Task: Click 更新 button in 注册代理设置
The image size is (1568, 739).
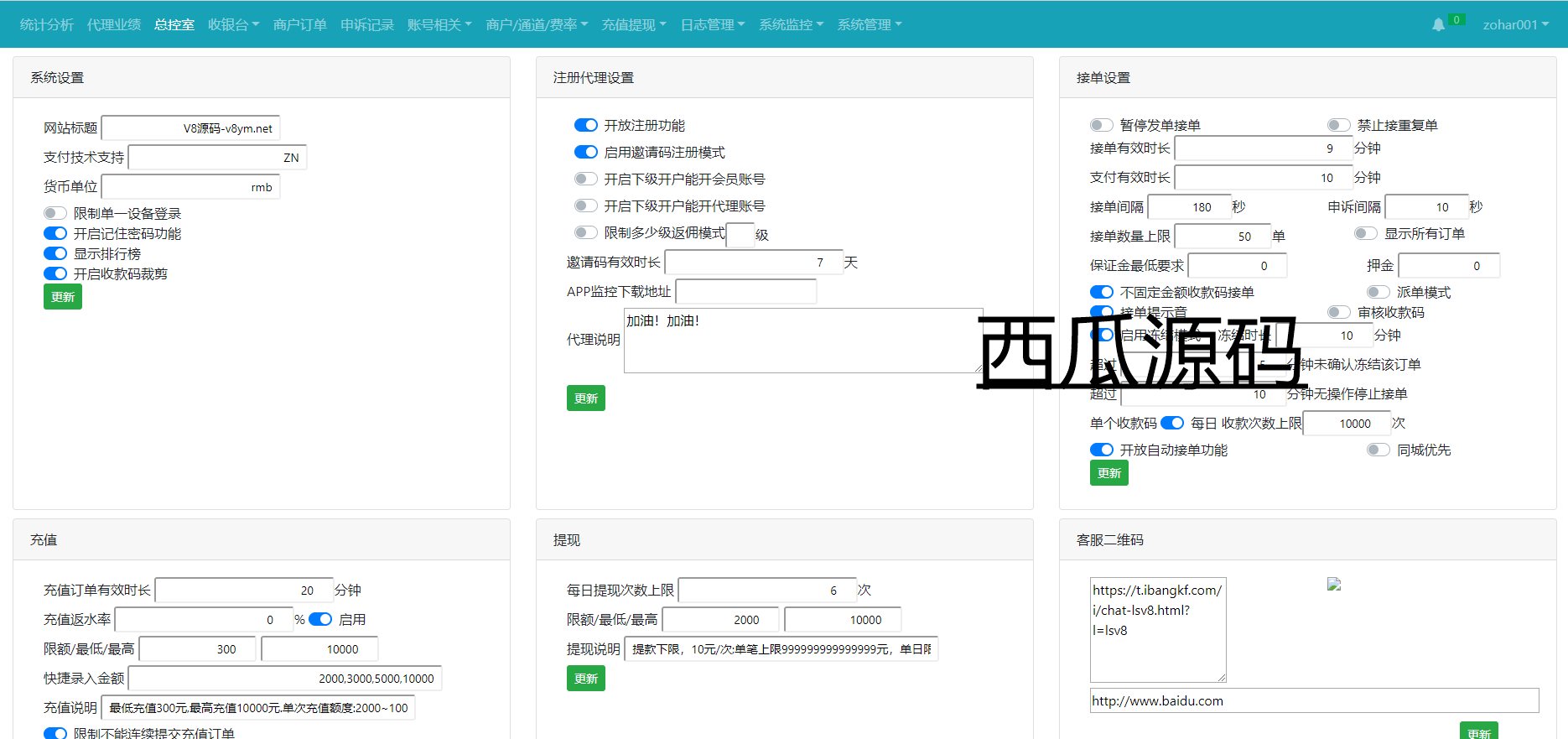Action: [x=586, y=398]
